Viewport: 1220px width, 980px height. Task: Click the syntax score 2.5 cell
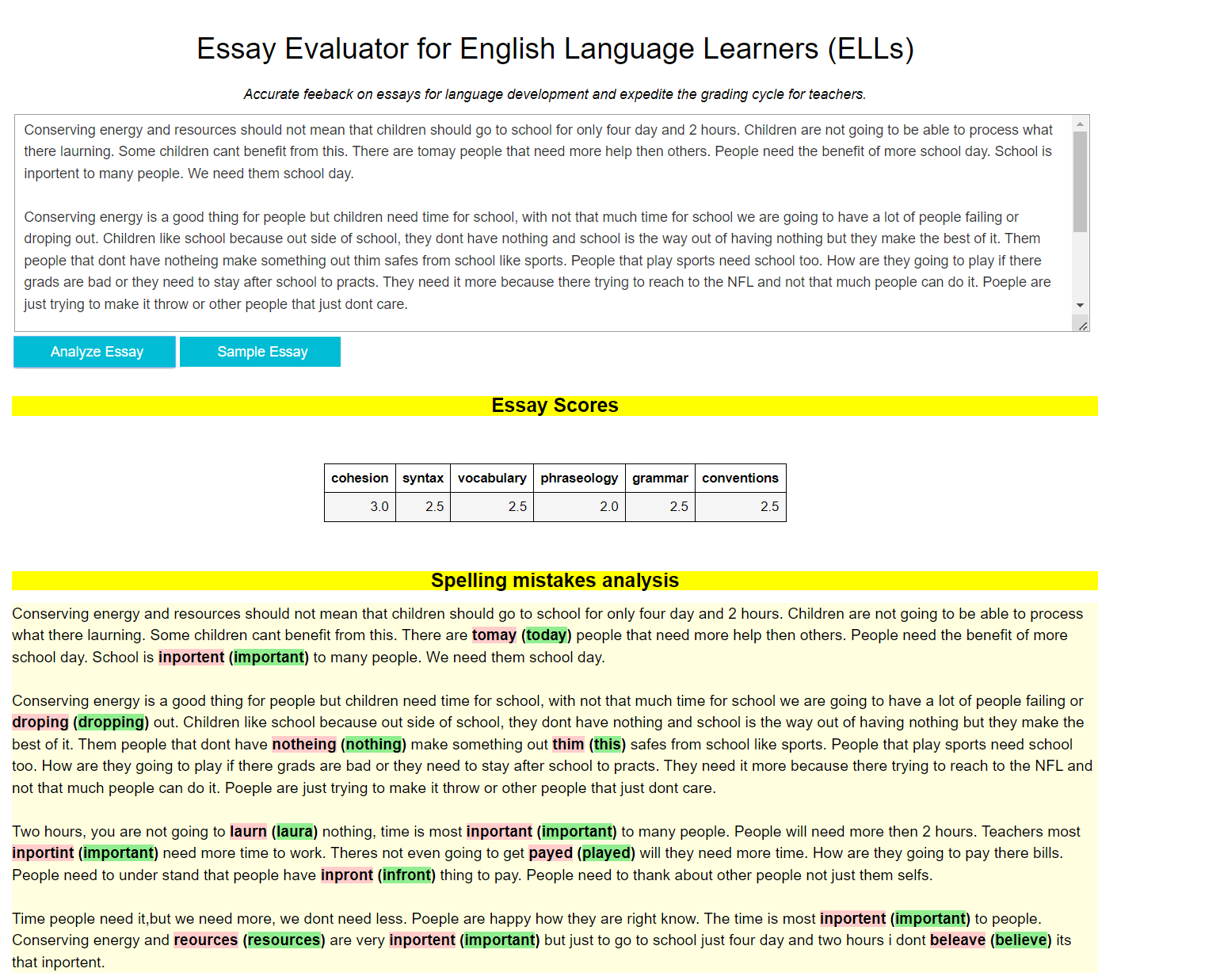pos(423,506)
